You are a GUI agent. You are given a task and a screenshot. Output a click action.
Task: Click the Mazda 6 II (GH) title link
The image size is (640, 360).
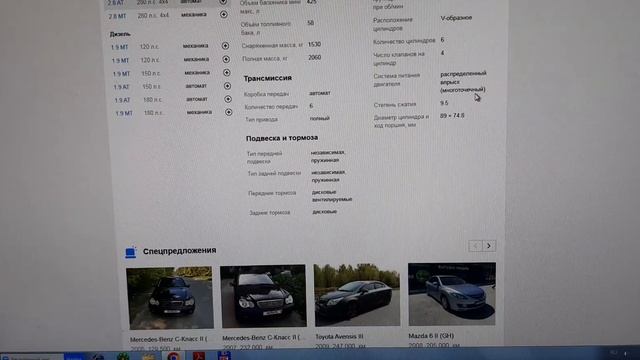click(431, 336)
